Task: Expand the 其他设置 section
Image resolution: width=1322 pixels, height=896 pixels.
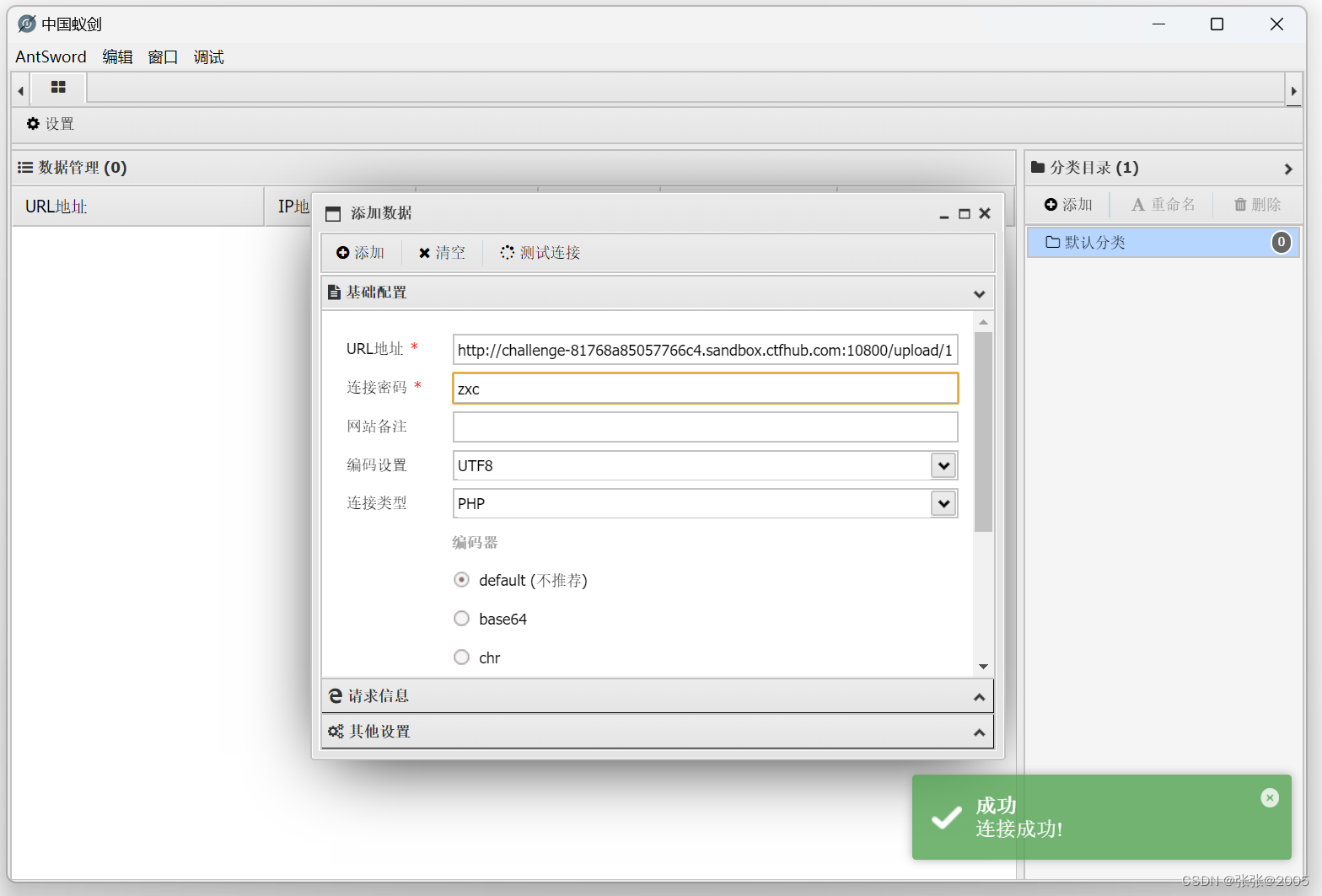Action: [979, 732]
